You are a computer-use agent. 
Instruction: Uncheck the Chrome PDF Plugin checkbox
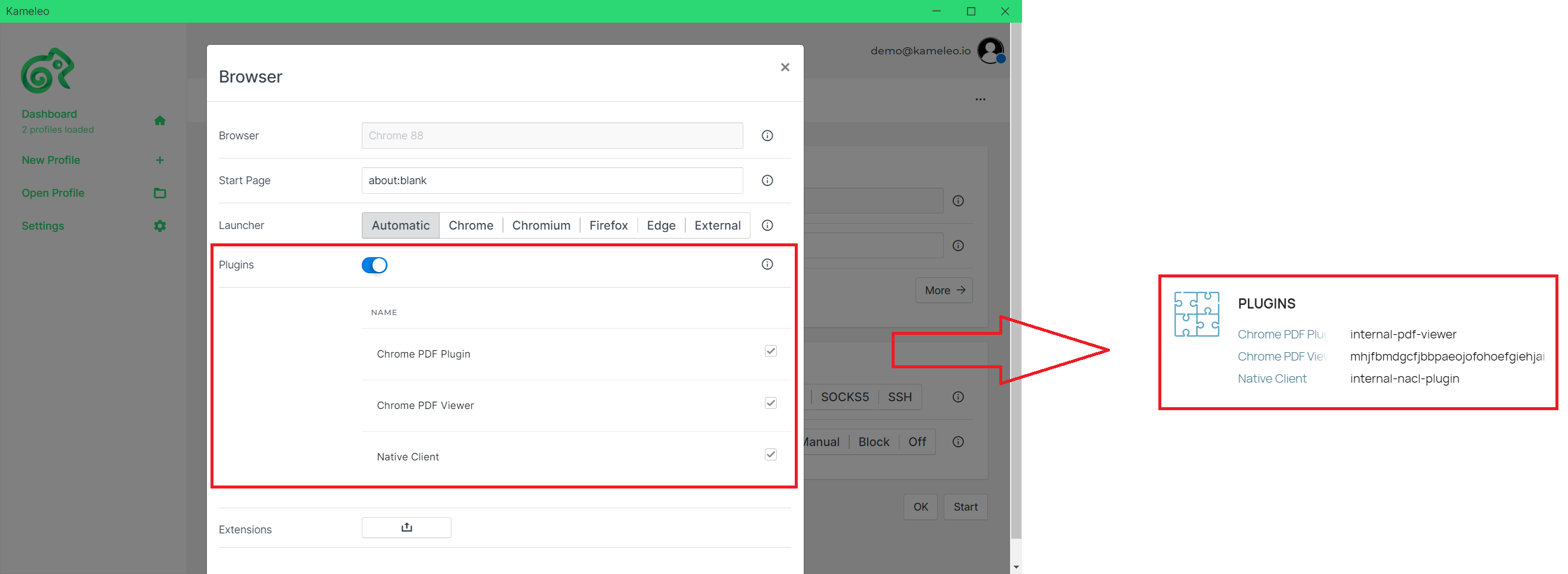click(770, 351)
